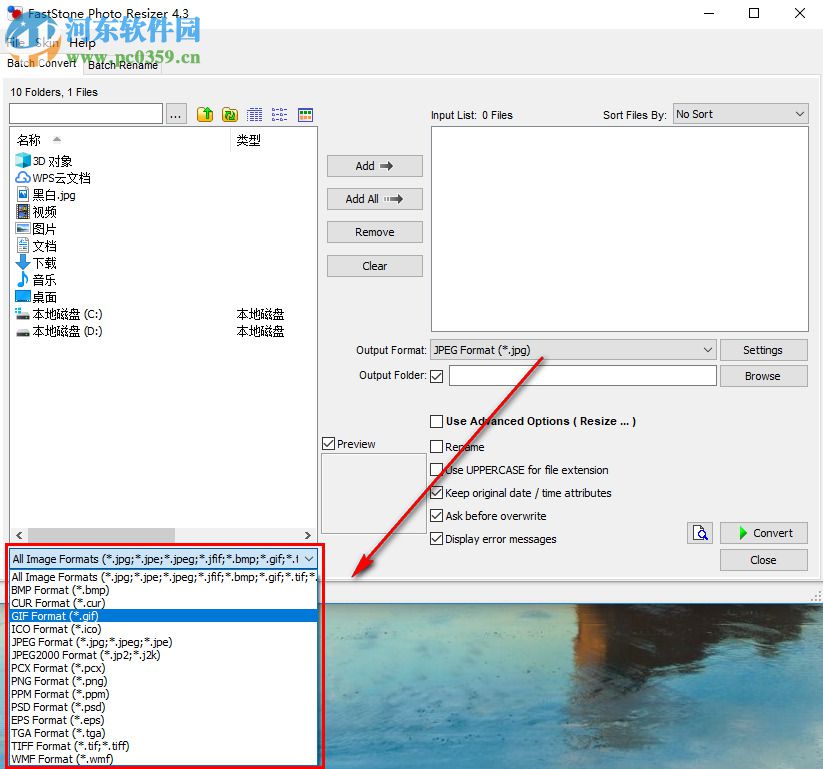Image resolution: width=823 pixels, height=769 pixels.
Task: Select the 图片 folder
Action: pos(36,229)
